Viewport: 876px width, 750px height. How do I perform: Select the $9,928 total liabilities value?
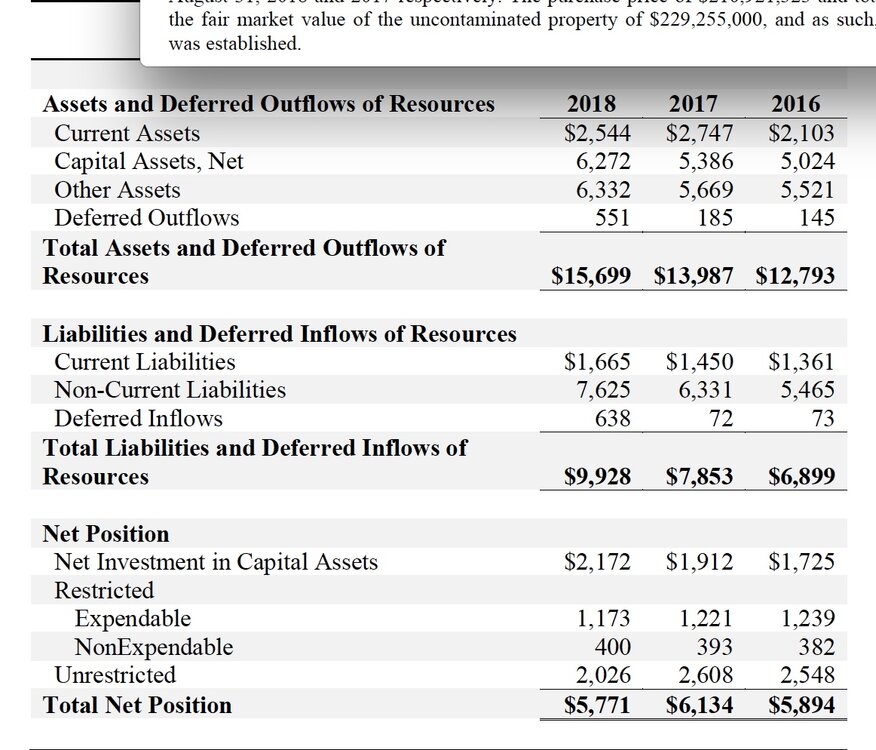click(597, 477)
